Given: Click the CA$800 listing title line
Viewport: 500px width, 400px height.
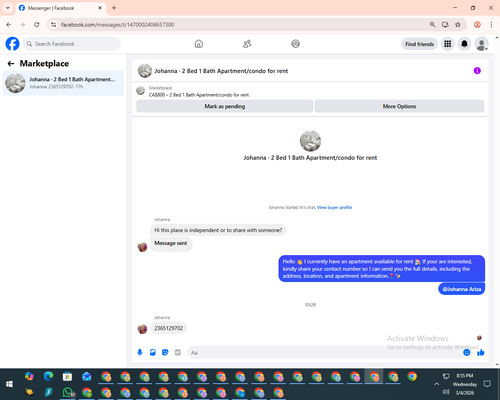Looking at the screenshot, I should pyautogui.click(x=199, y=95).
